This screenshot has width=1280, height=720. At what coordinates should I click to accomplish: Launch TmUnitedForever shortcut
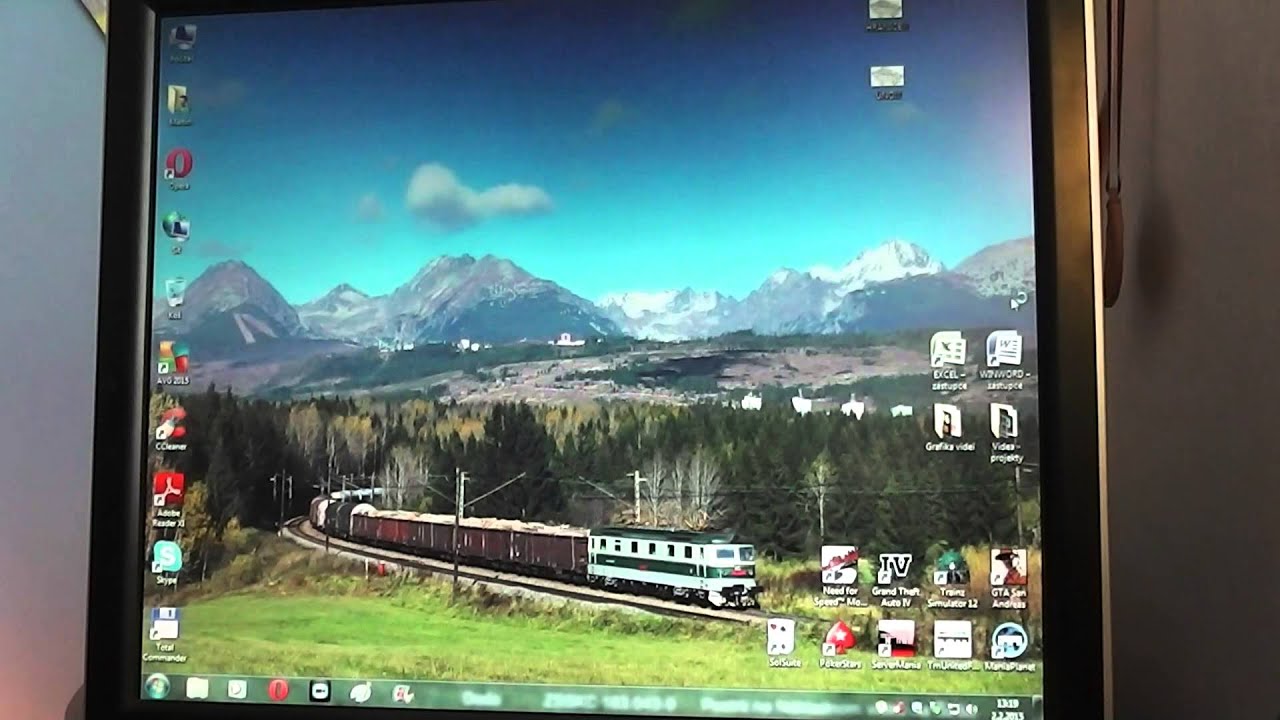[952, 645]
